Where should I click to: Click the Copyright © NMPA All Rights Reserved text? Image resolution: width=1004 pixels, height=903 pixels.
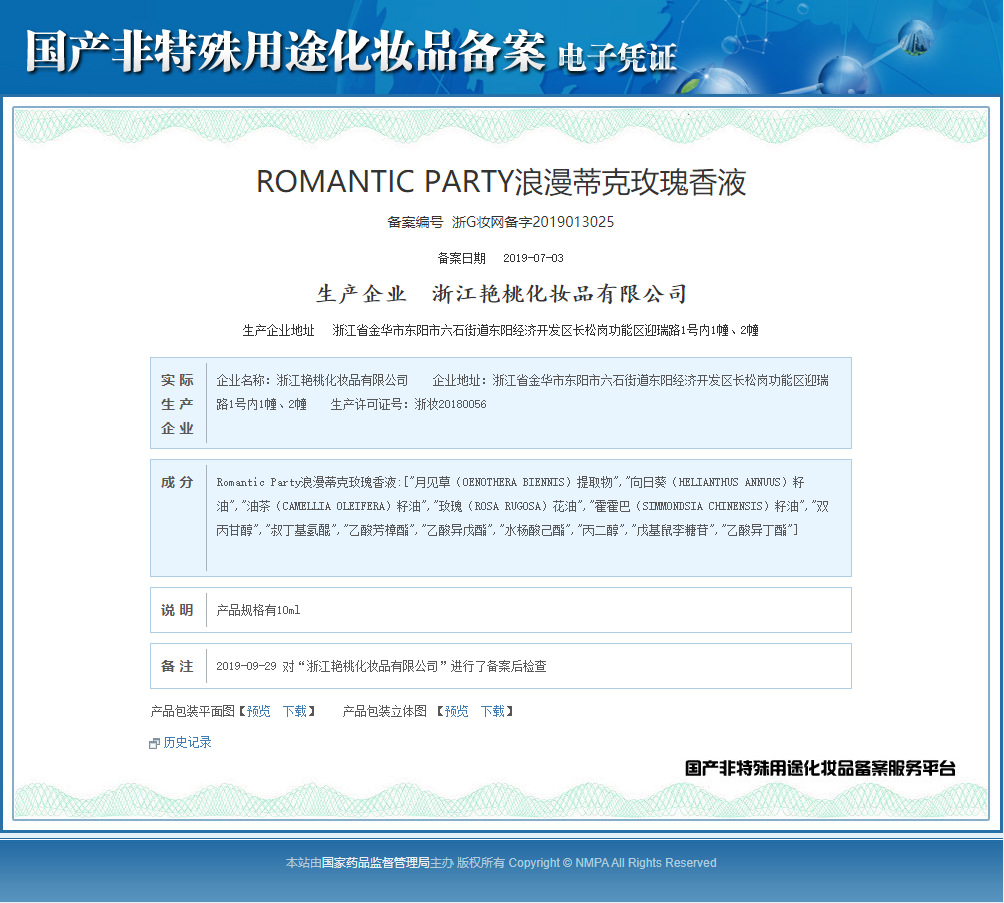(612, 863)
